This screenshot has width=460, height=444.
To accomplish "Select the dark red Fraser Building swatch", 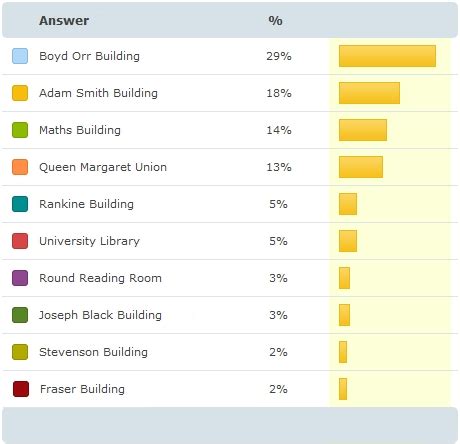I will (21, 389).
